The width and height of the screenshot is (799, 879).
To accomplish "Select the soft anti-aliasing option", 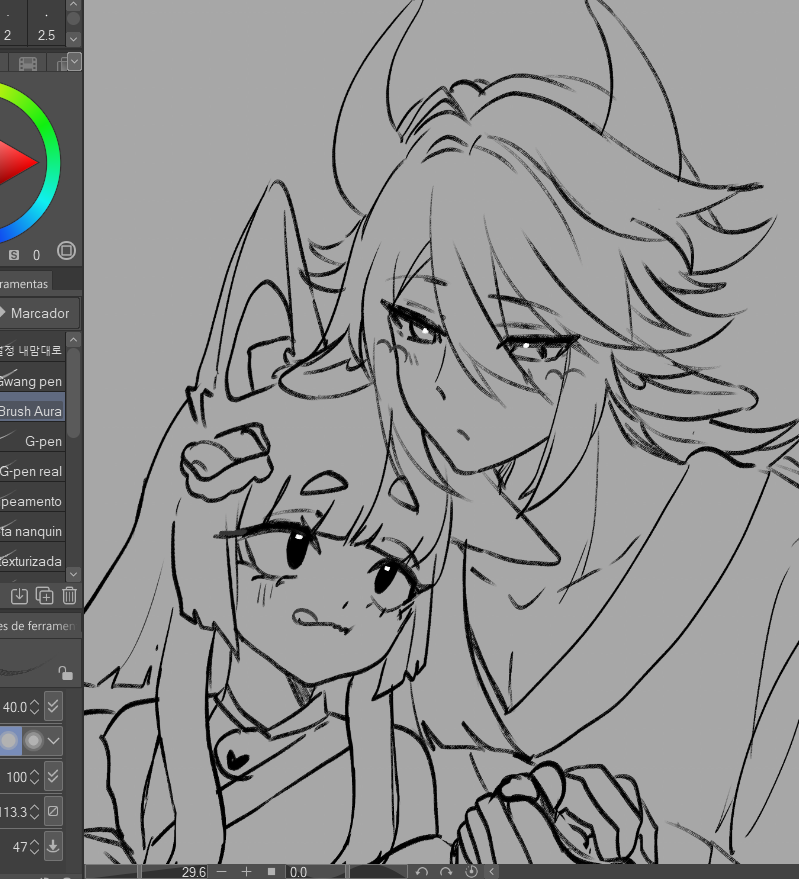I will tap(33, 741).
